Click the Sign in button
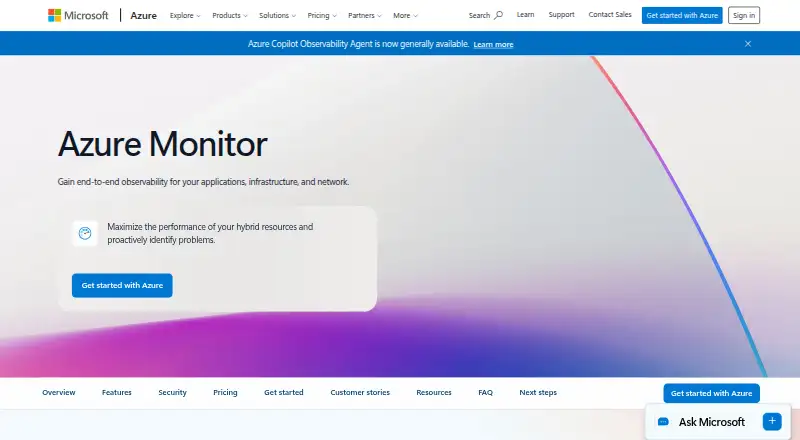Viewport: 800px width, 440px height. [x=744, y=15]
